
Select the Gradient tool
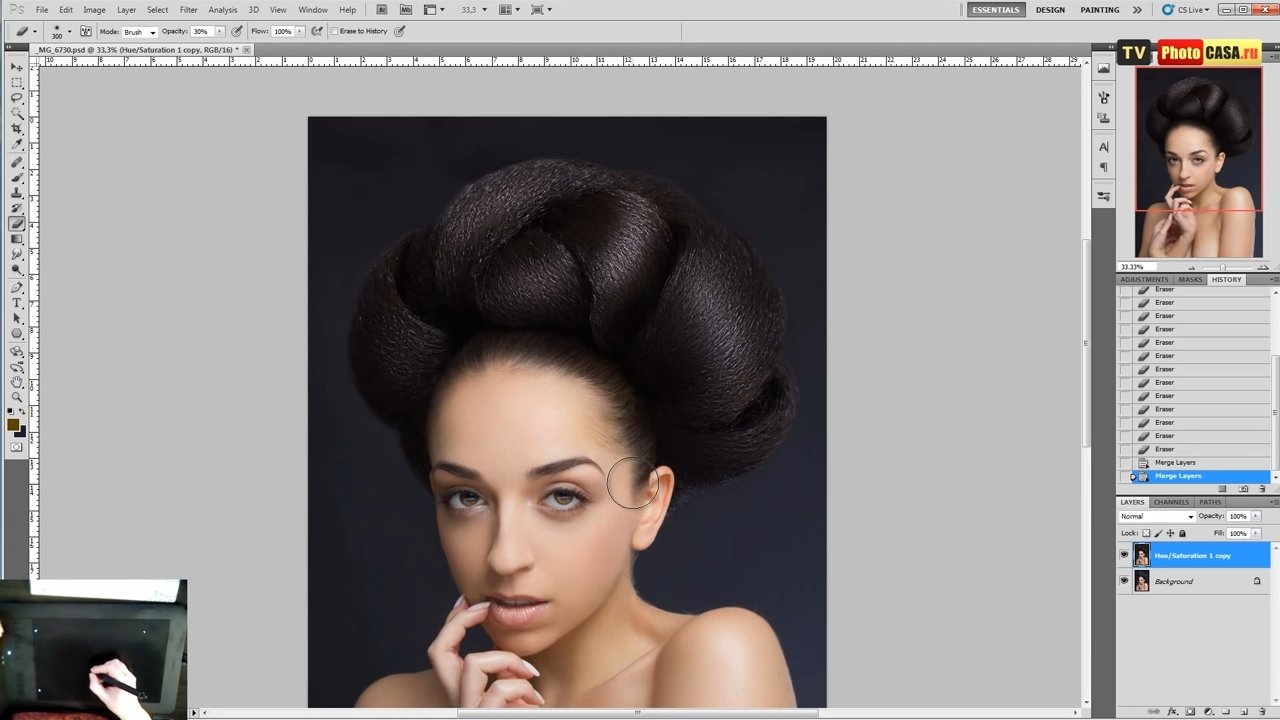point(17,239)
